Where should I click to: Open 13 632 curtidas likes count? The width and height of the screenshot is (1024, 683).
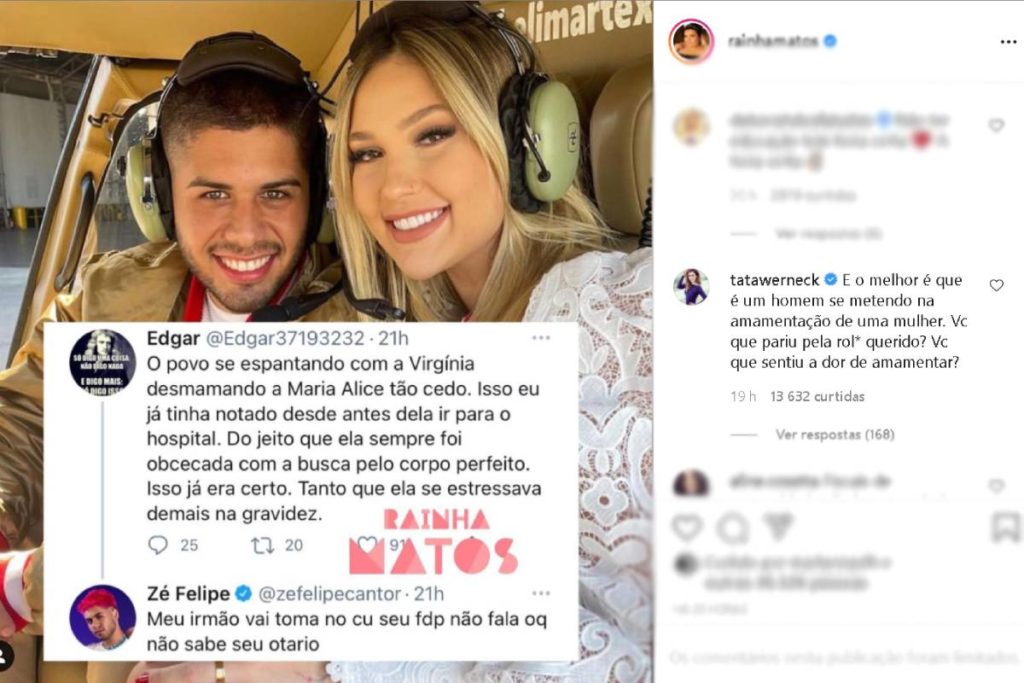pyautogui.click(x=817, y=396)
